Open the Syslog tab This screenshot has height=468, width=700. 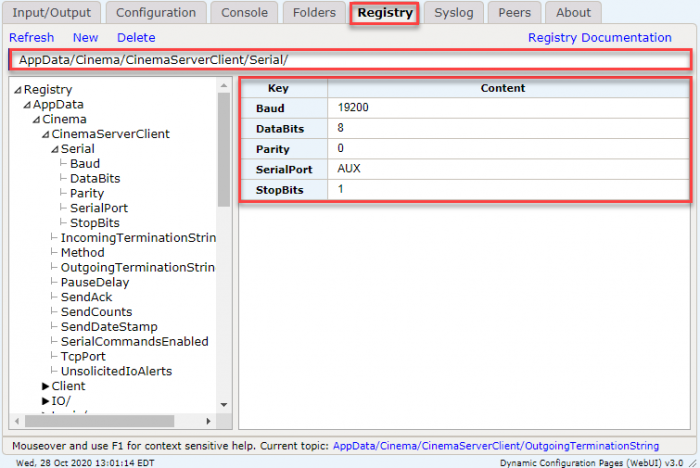coord(454,13)
